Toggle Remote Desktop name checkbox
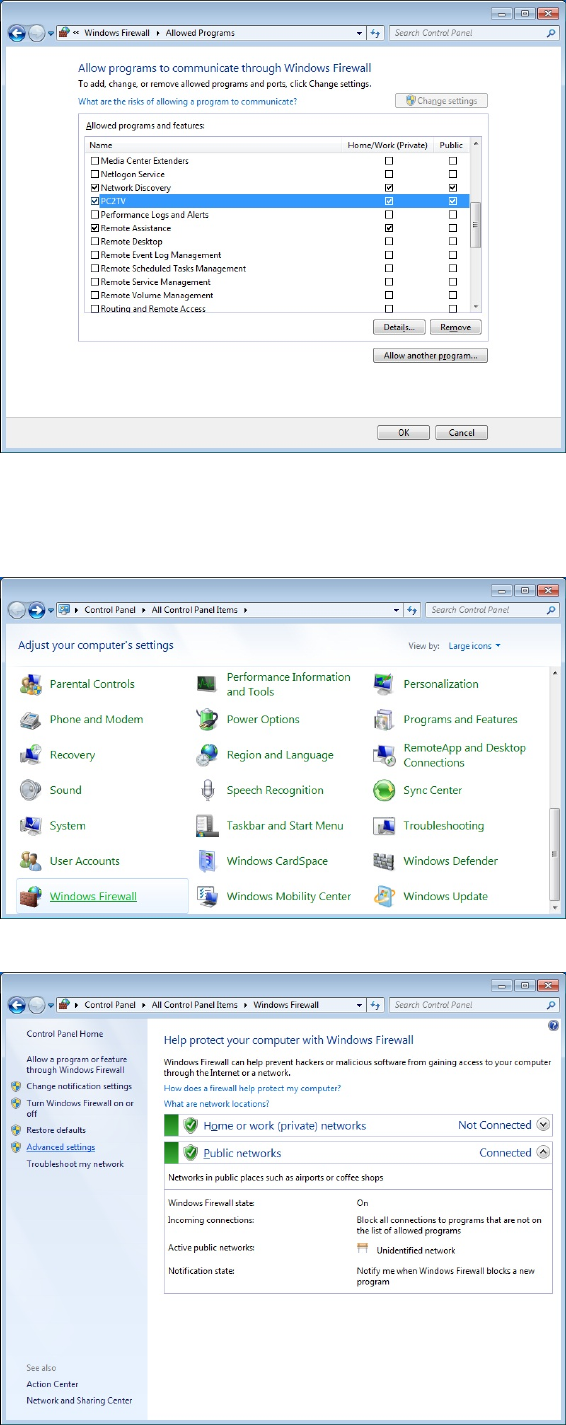Image resolution: width=566 pixels, height=1425 pixels. (95, 242)
